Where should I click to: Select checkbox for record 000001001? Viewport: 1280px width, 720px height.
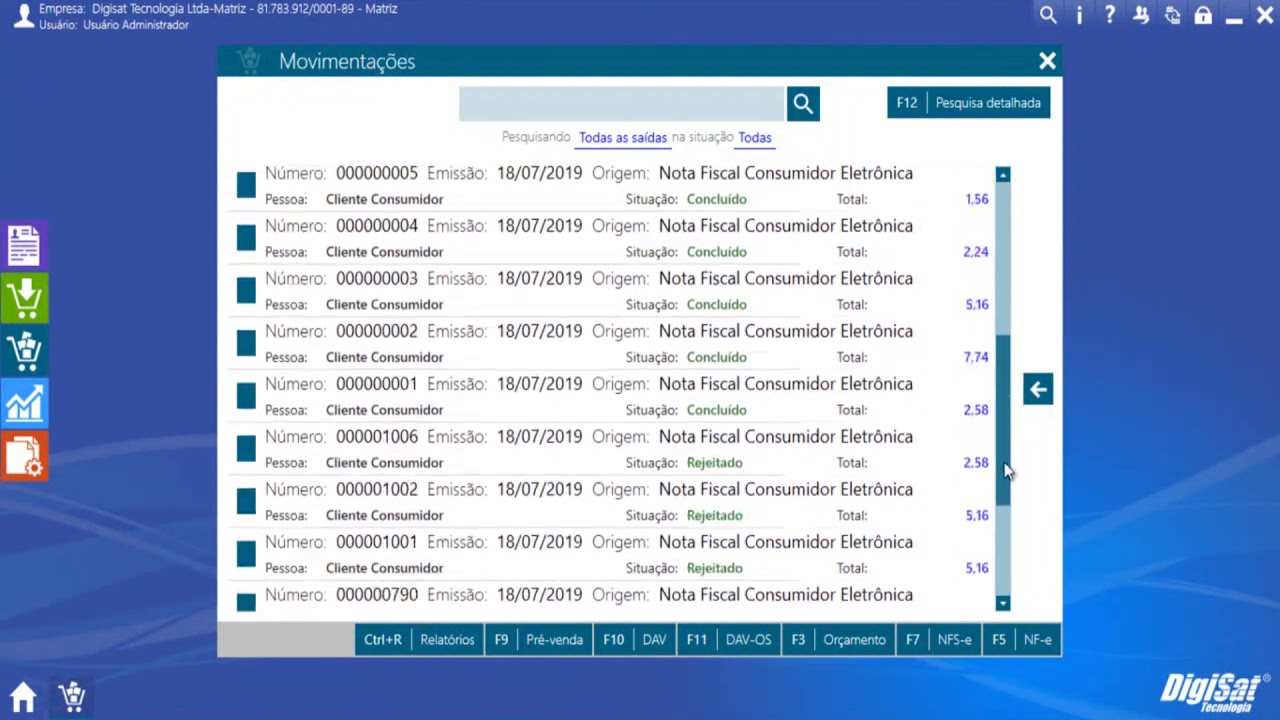click(246, 554)
